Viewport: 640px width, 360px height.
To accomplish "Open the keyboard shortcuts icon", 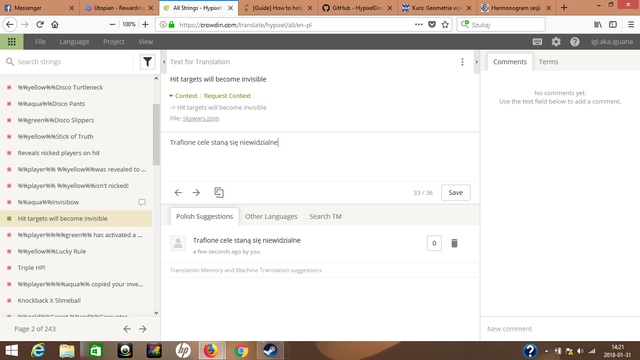I will coord(538,42).
